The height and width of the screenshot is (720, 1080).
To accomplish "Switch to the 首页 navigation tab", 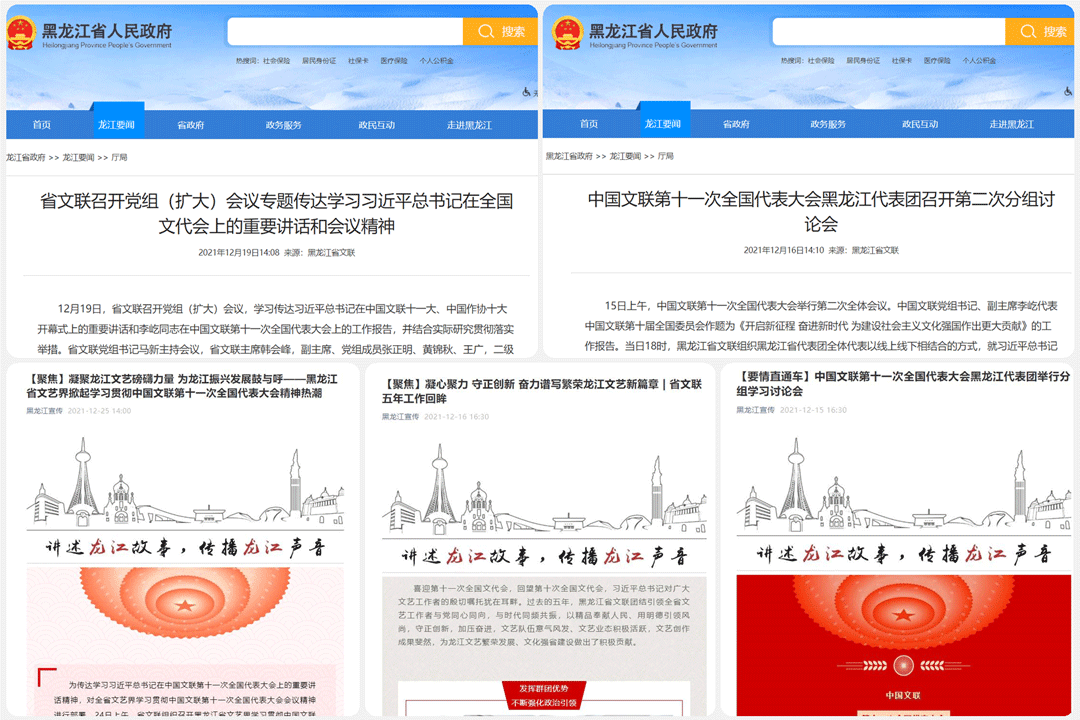I will (x=41, y=123).
